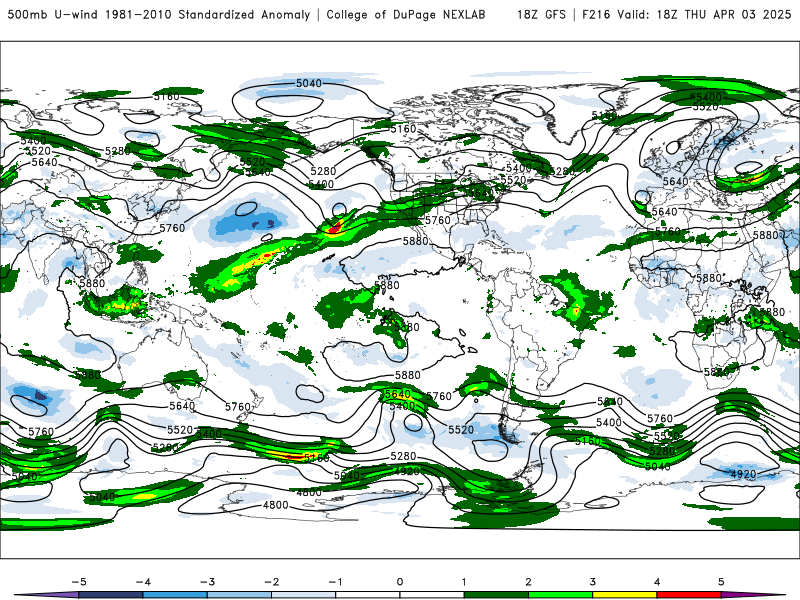Image resolution: width=800 pixels, height=600 pixels.
Task: Click the "-4" colorbar tick label
Action: point(143,582)
